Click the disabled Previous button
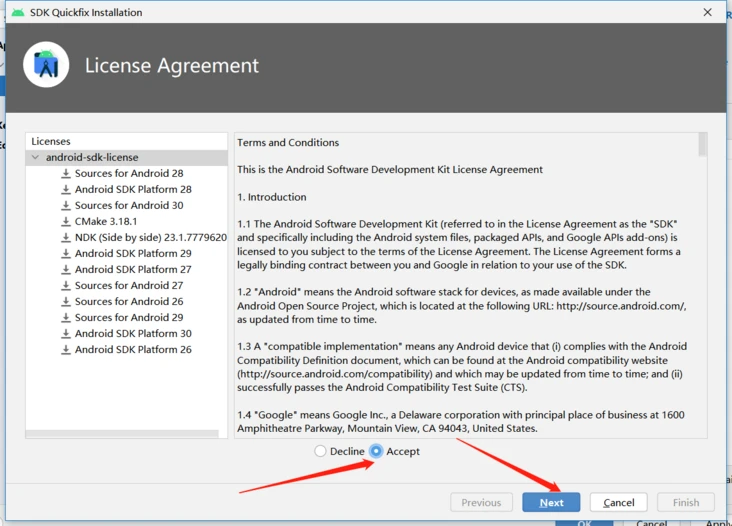Image resolution: width=732 pixels, height=526 pixels. tap(481, 502)
